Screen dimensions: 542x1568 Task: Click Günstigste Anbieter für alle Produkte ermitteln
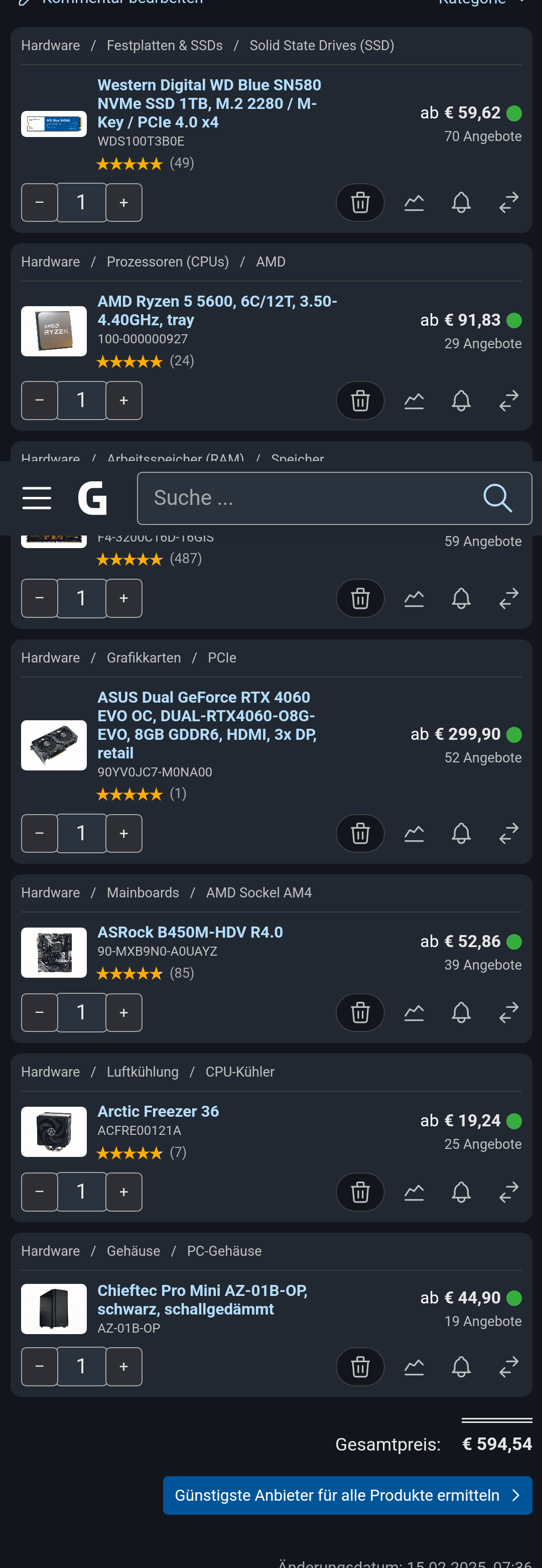tap(347, 1495)
